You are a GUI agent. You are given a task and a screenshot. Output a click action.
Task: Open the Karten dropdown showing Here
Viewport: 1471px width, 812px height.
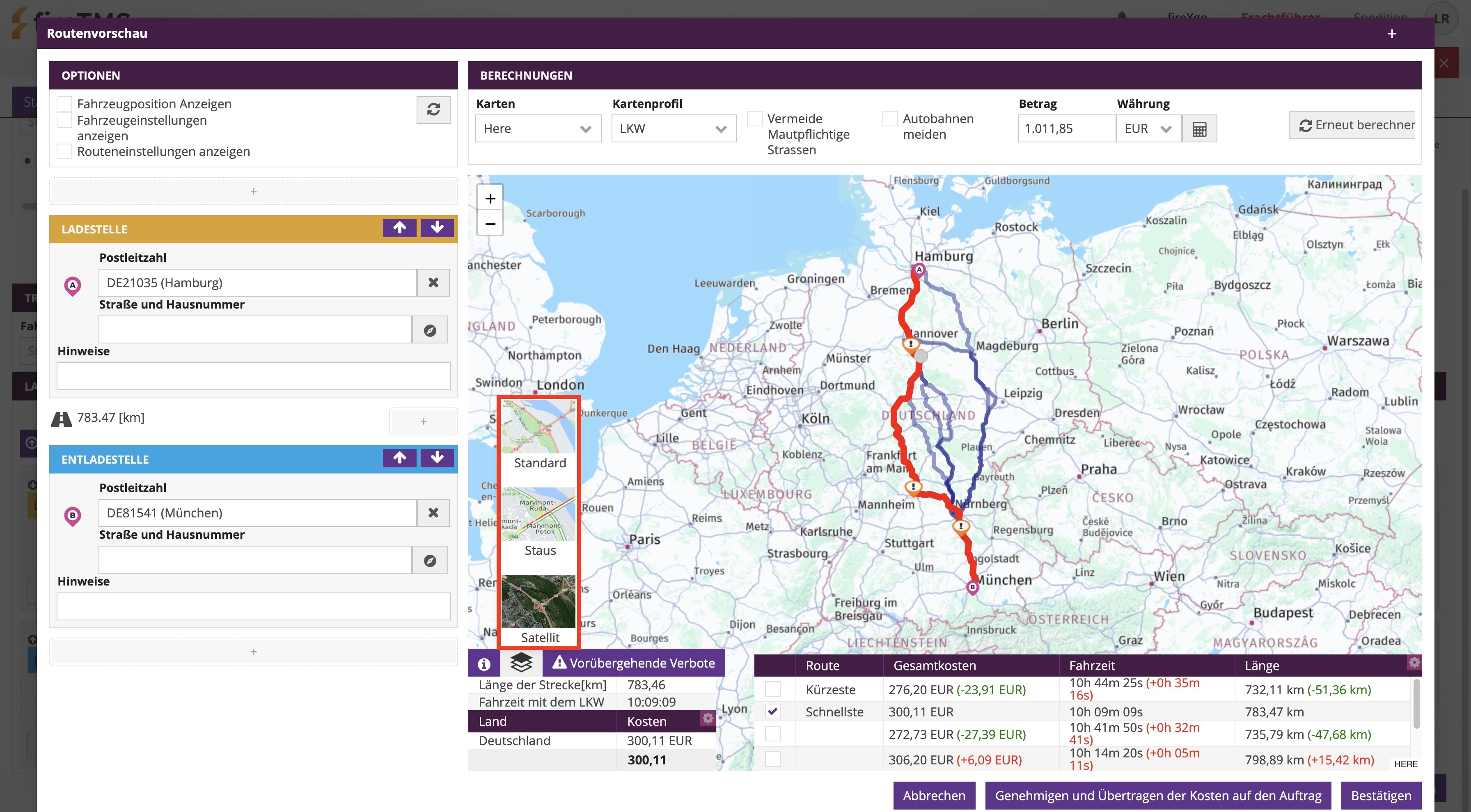[537, 129]
